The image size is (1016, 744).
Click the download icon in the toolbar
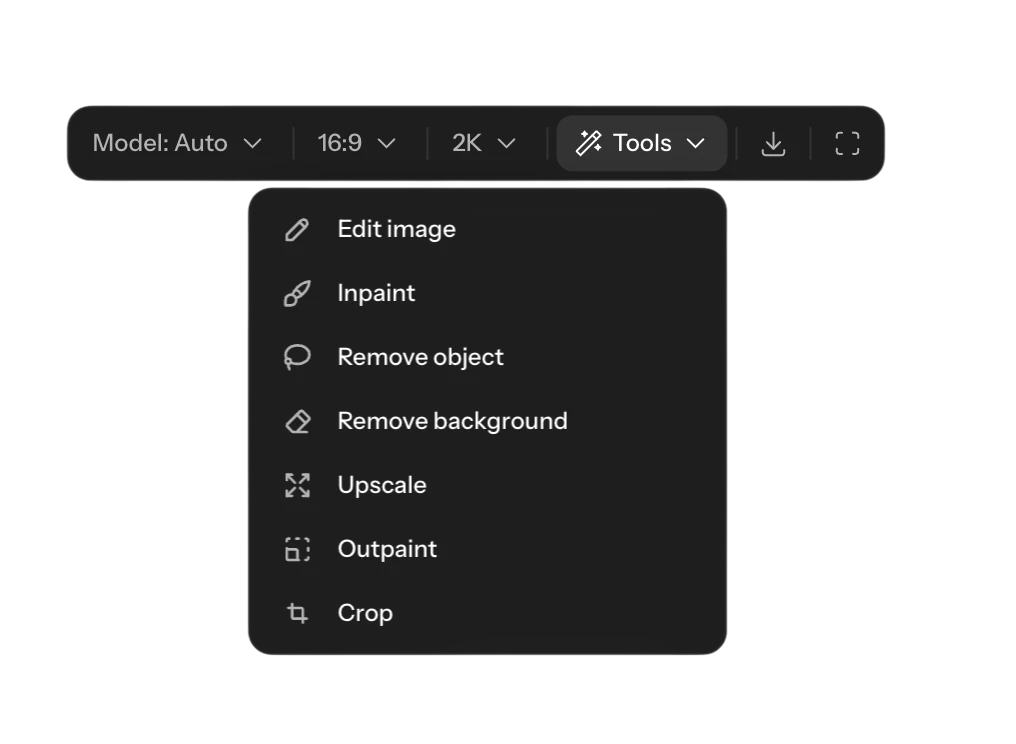773,144
